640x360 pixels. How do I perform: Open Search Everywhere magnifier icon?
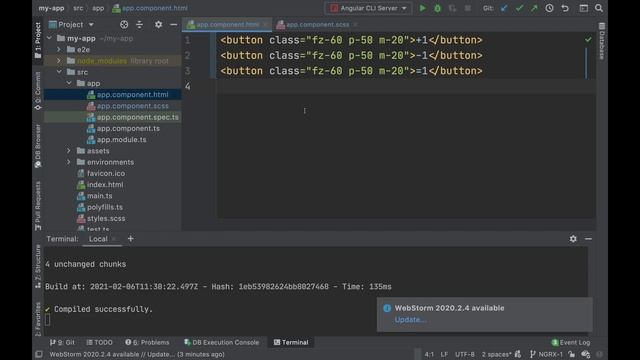pos(599,8)
